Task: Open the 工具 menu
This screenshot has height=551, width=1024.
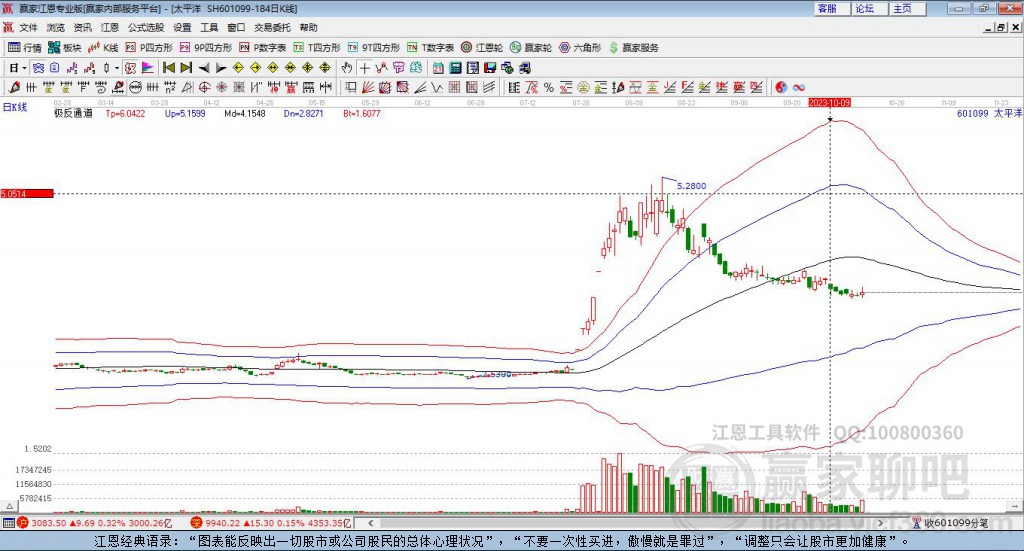Action: (209, 27)
